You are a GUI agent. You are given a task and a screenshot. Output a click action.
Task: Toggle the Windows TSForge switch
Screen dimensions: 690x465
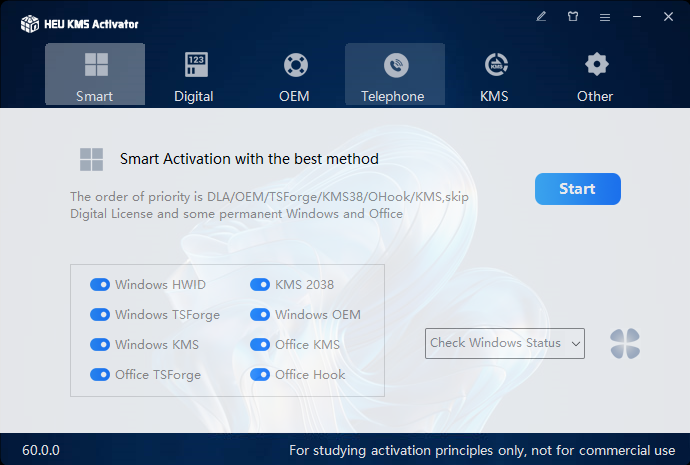point(100,315)
